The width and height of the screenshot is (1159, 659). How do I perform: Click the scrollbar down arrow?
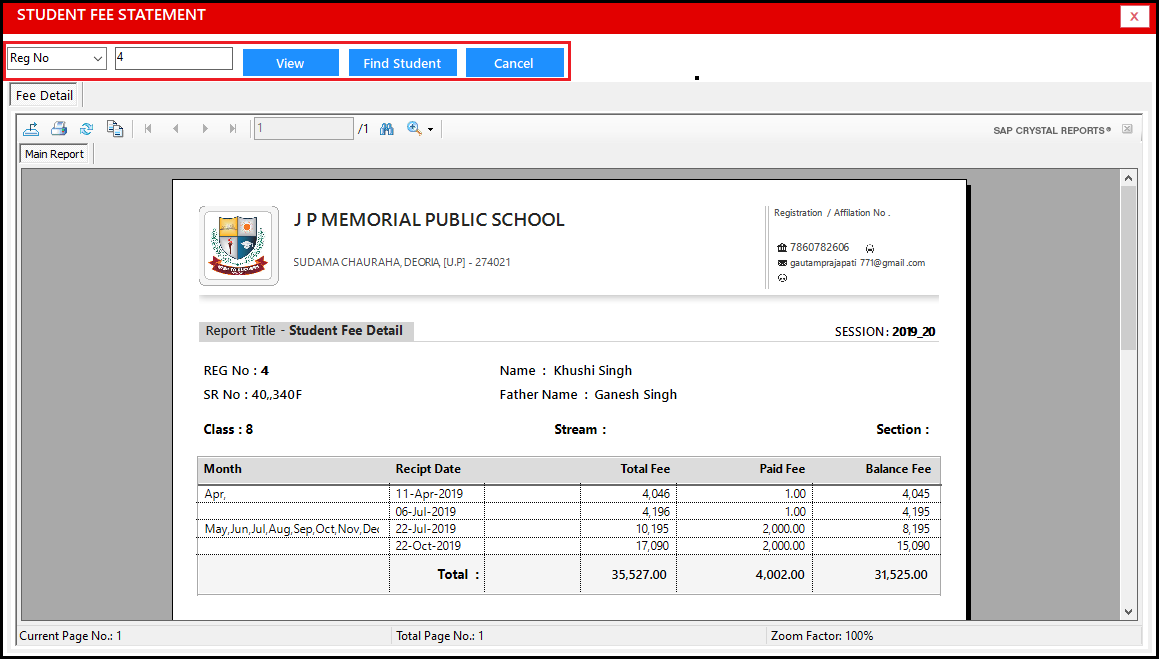[1128, 611]
